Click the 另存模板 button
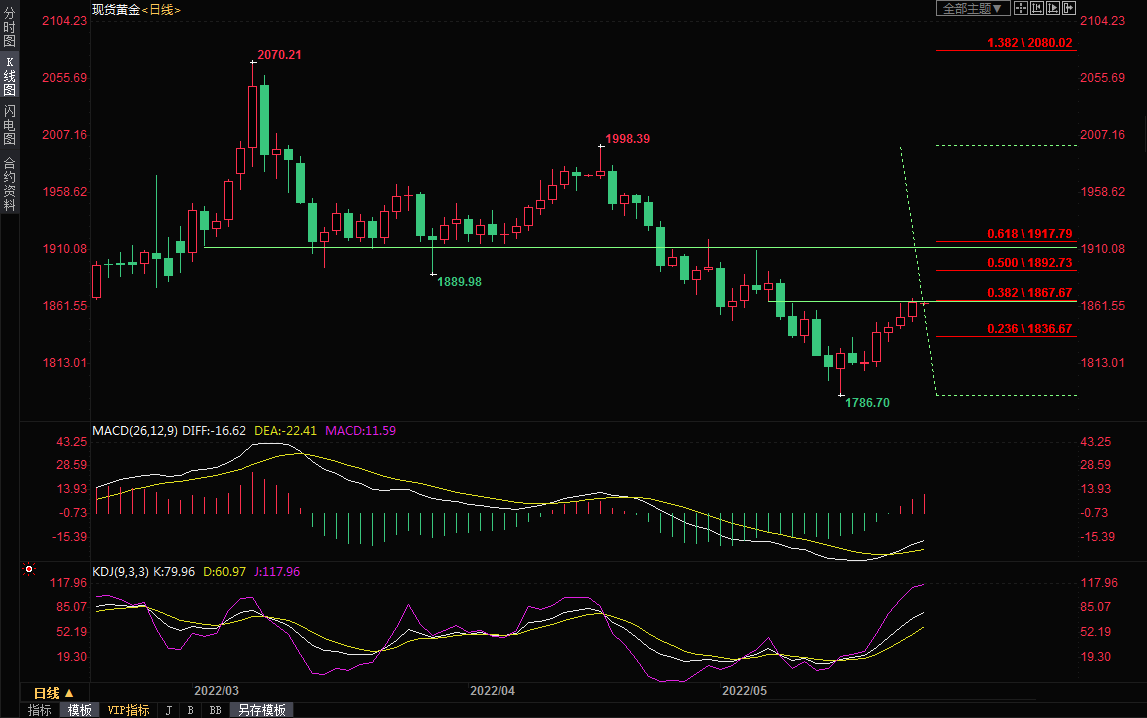Screen dimensions: 1147x718 tap(262, 710)
